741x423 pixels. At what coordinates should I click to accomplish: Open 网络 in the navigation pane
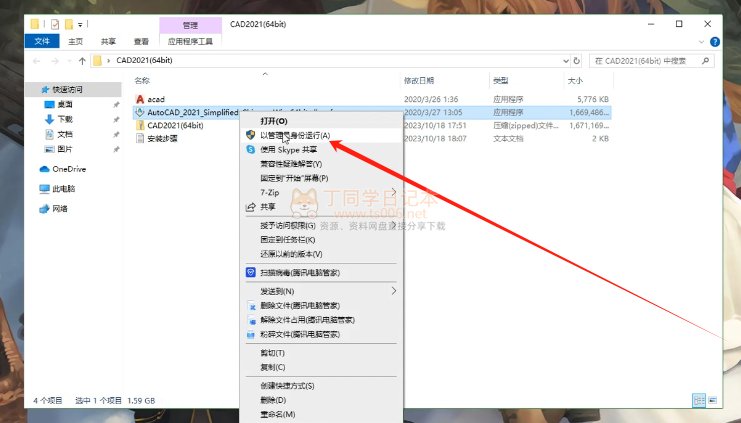coord(53,208)
